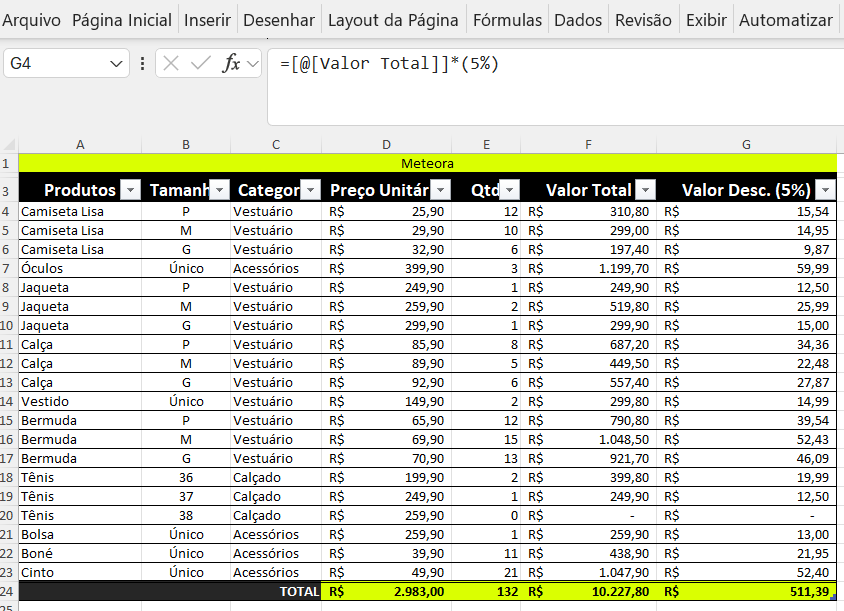Click the select-all corner triangle
This screenshot has height=611, width=844.
(x=9, y=144)
